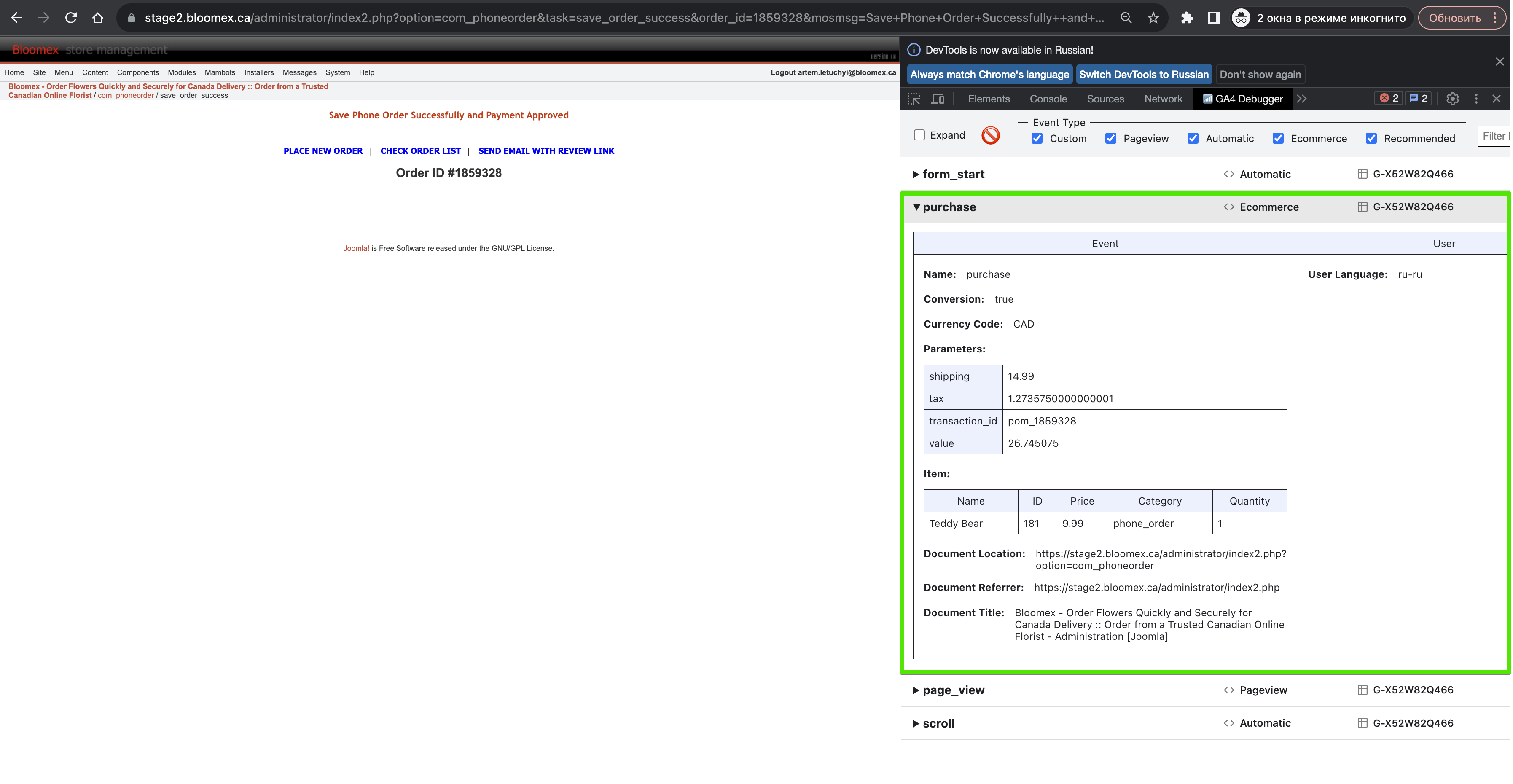This screenshot has width=1513, height=784.
Task: Click the browser address bar URL
Action: 624,18
